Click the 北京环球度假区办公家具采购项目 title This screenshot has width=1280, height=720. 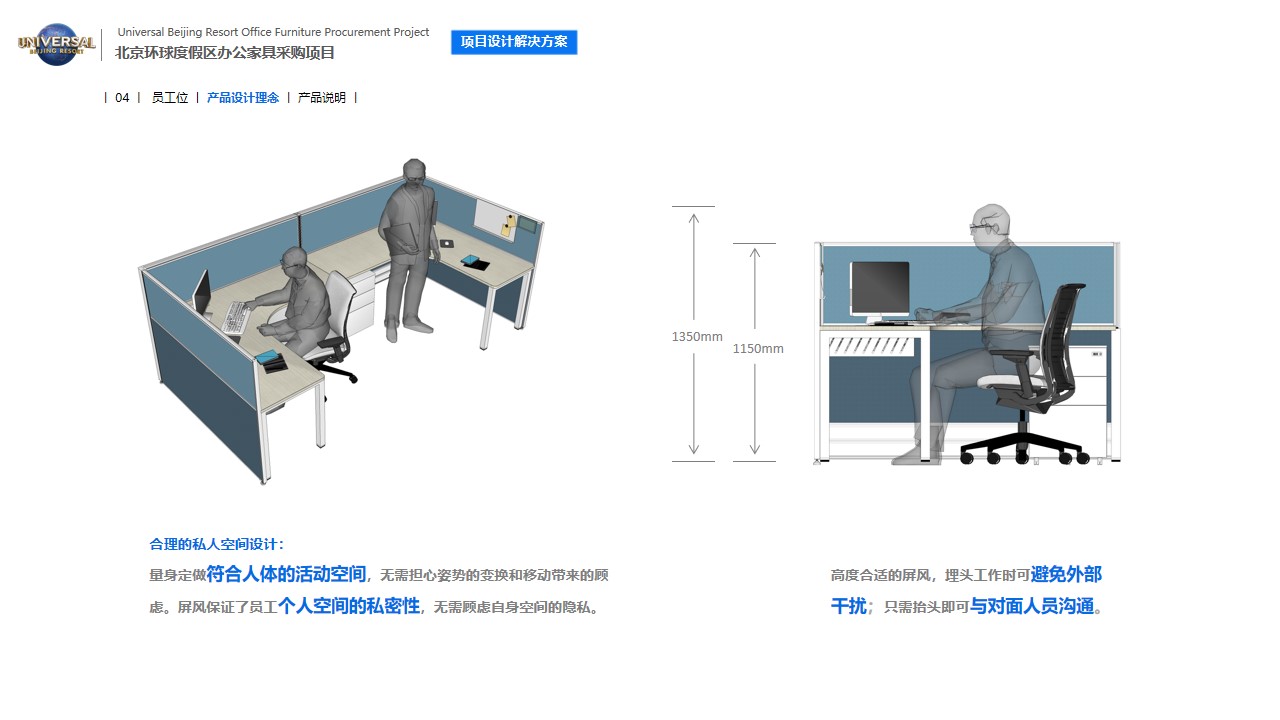[x=225, y=53]
